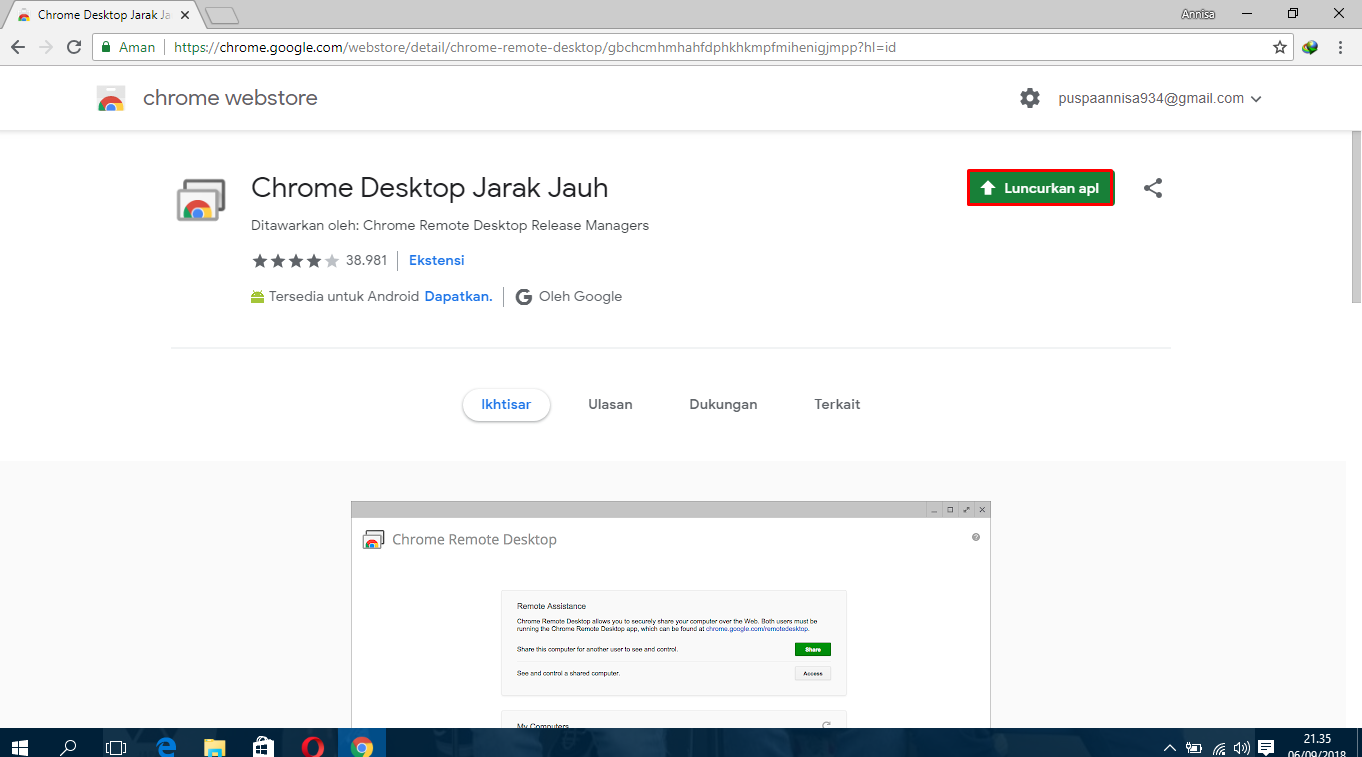Show hidden system tray icons chevron
Screen dimensions: 1362x757
(1170, 747)
